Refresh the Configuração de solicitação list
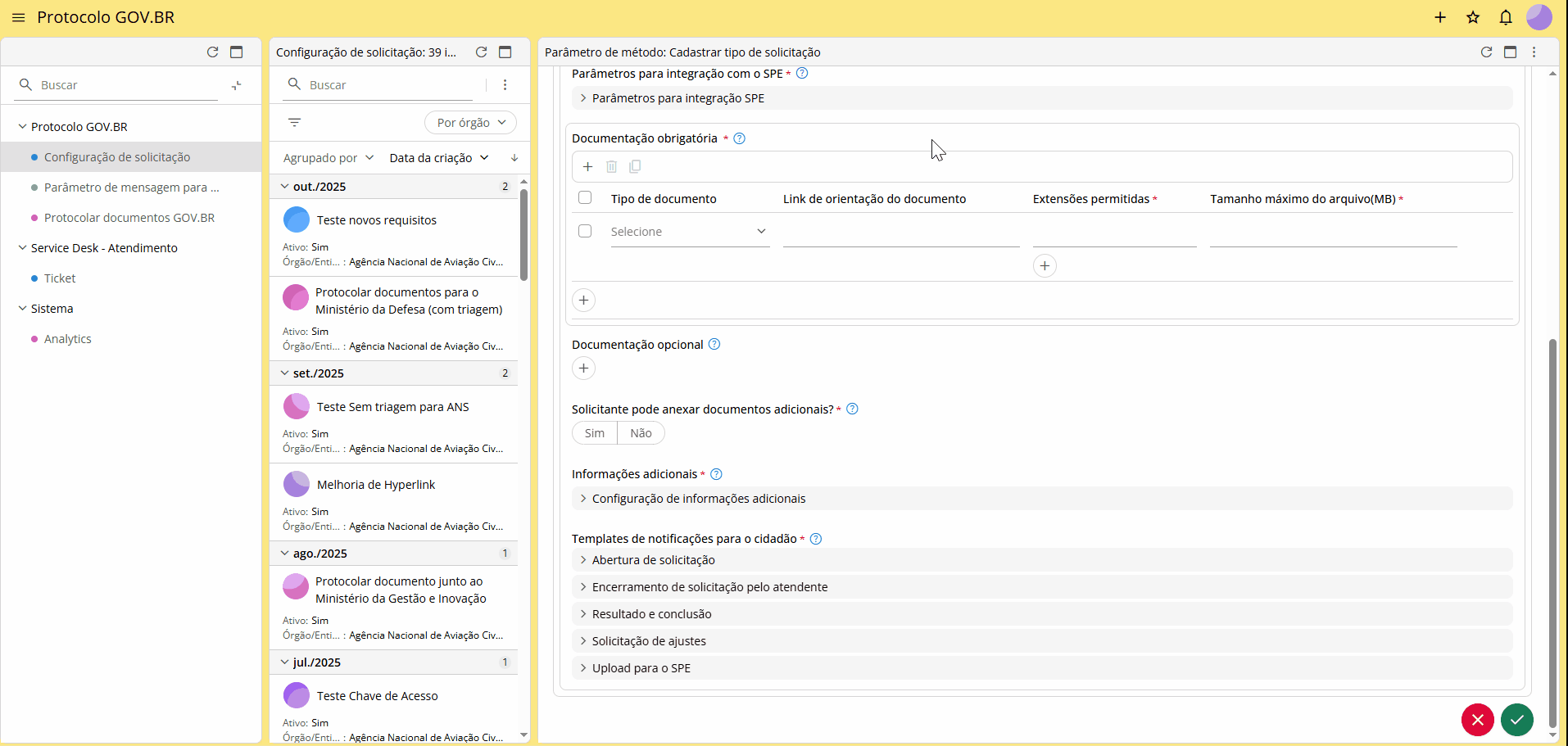Viewport: 1568px width, 746px height. (x=482, y=52)
